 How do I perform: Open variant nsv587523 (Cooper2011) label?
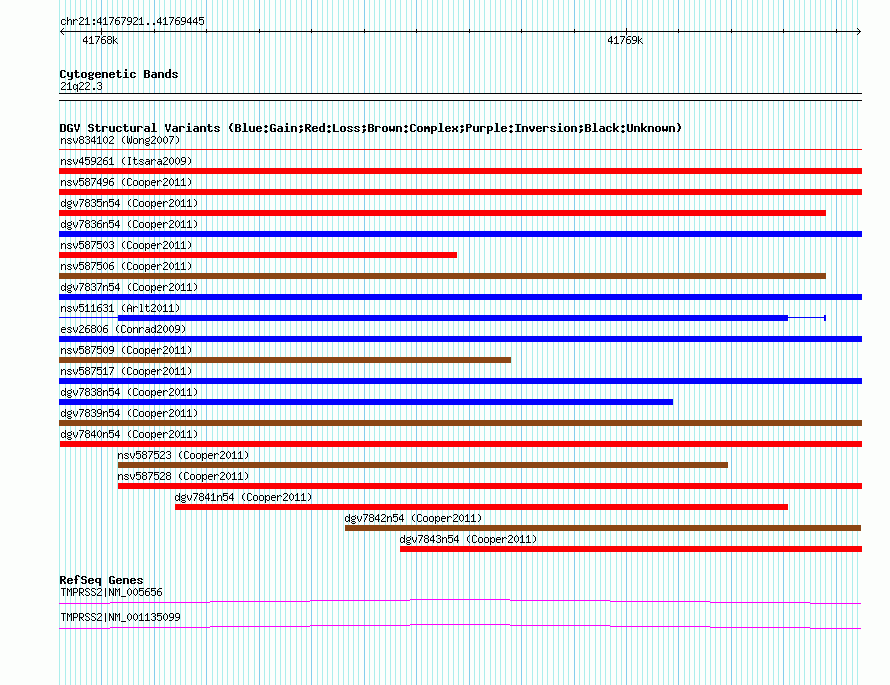coord(183,455)
